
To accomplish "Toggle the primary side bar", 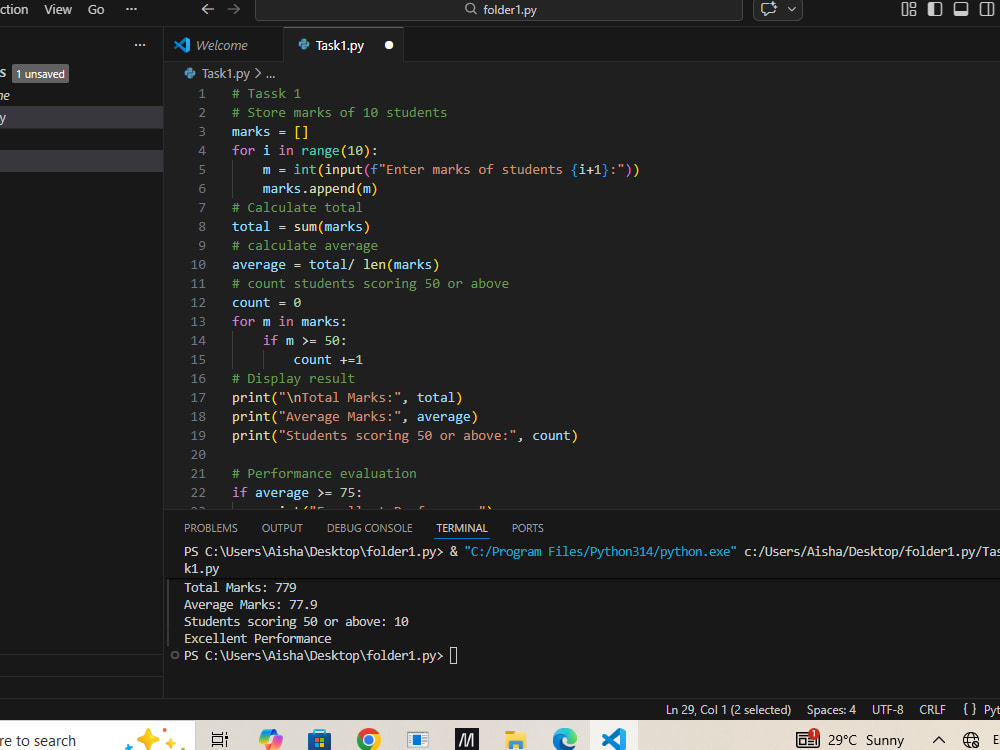I will coord(935,9).
